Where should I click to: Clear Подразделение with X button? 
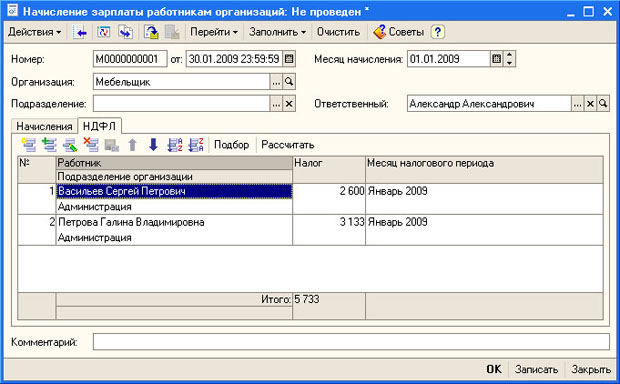[289, 104]
